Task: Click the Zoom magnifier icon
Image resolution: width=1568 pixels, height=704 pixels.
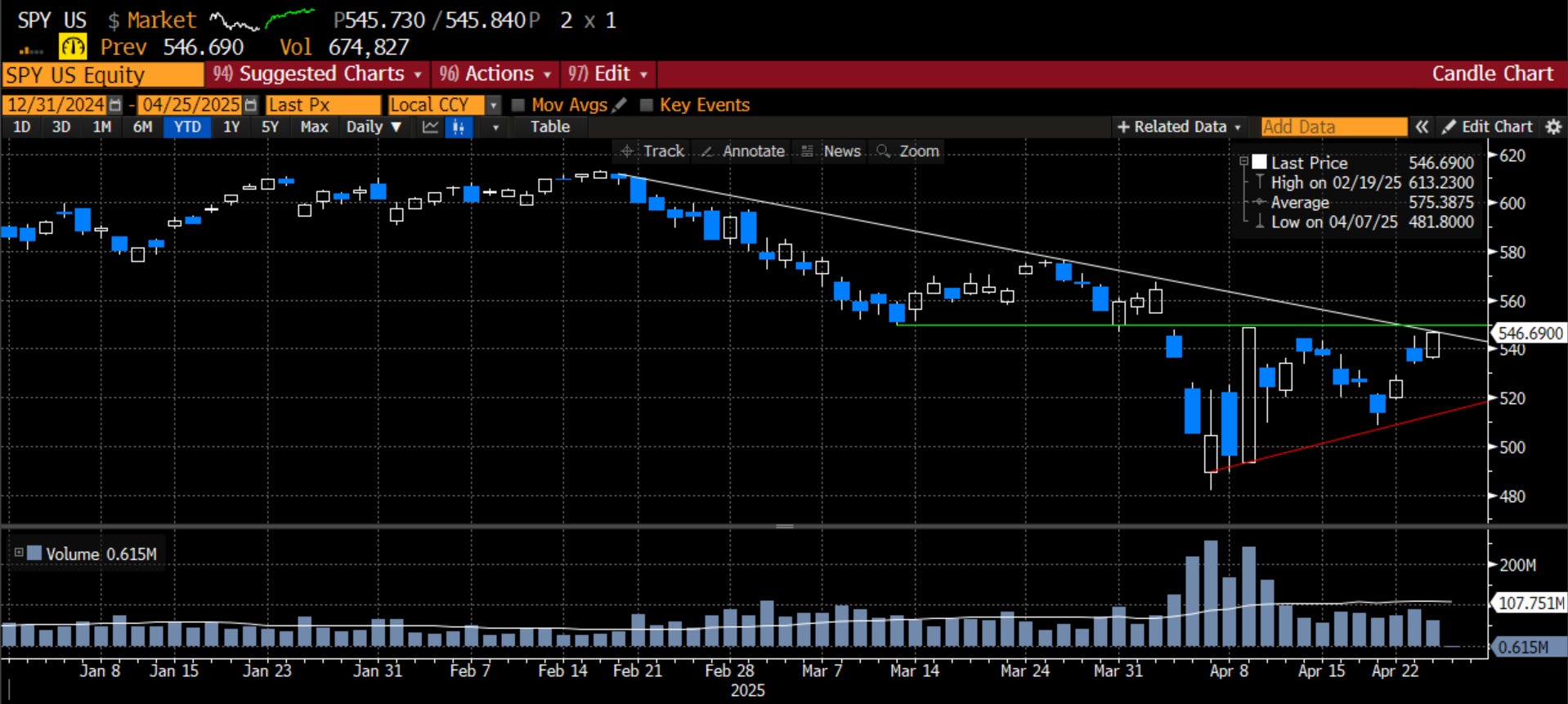Action: 883,151
